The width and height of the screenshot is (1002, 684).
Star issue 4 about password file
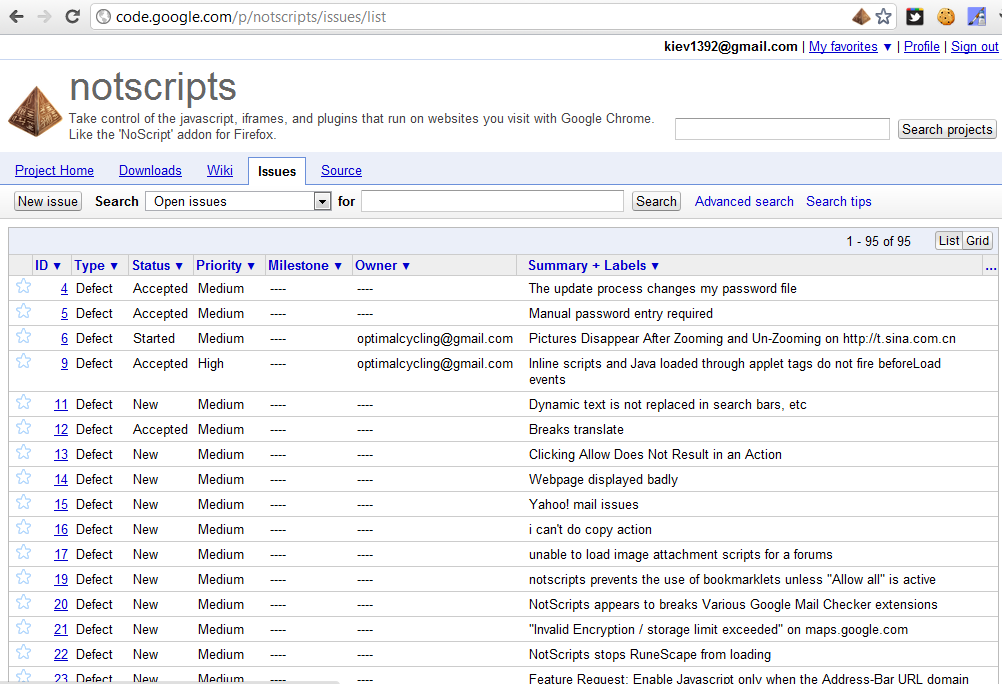pyautogui.click(x=23, y=287)
